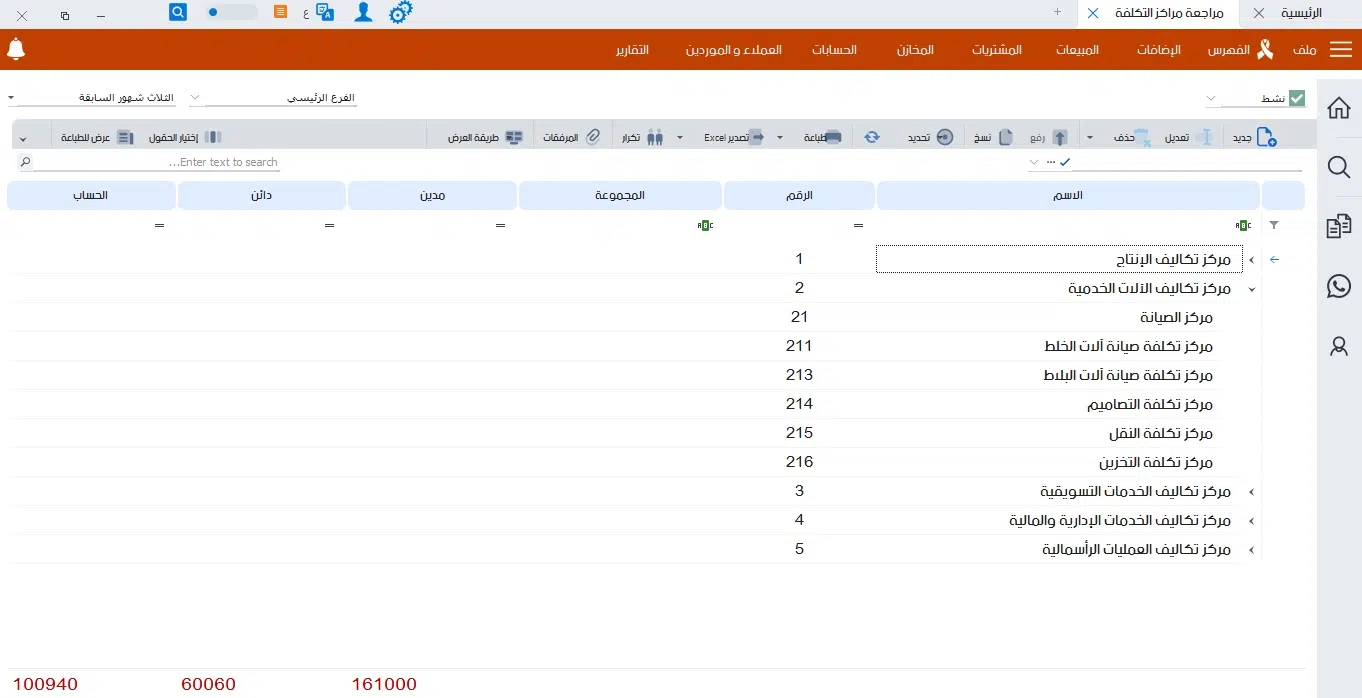Expand the مركز تكاليف الخدمات التسويقية node
1362x698 pixels.
point(1251,492)
